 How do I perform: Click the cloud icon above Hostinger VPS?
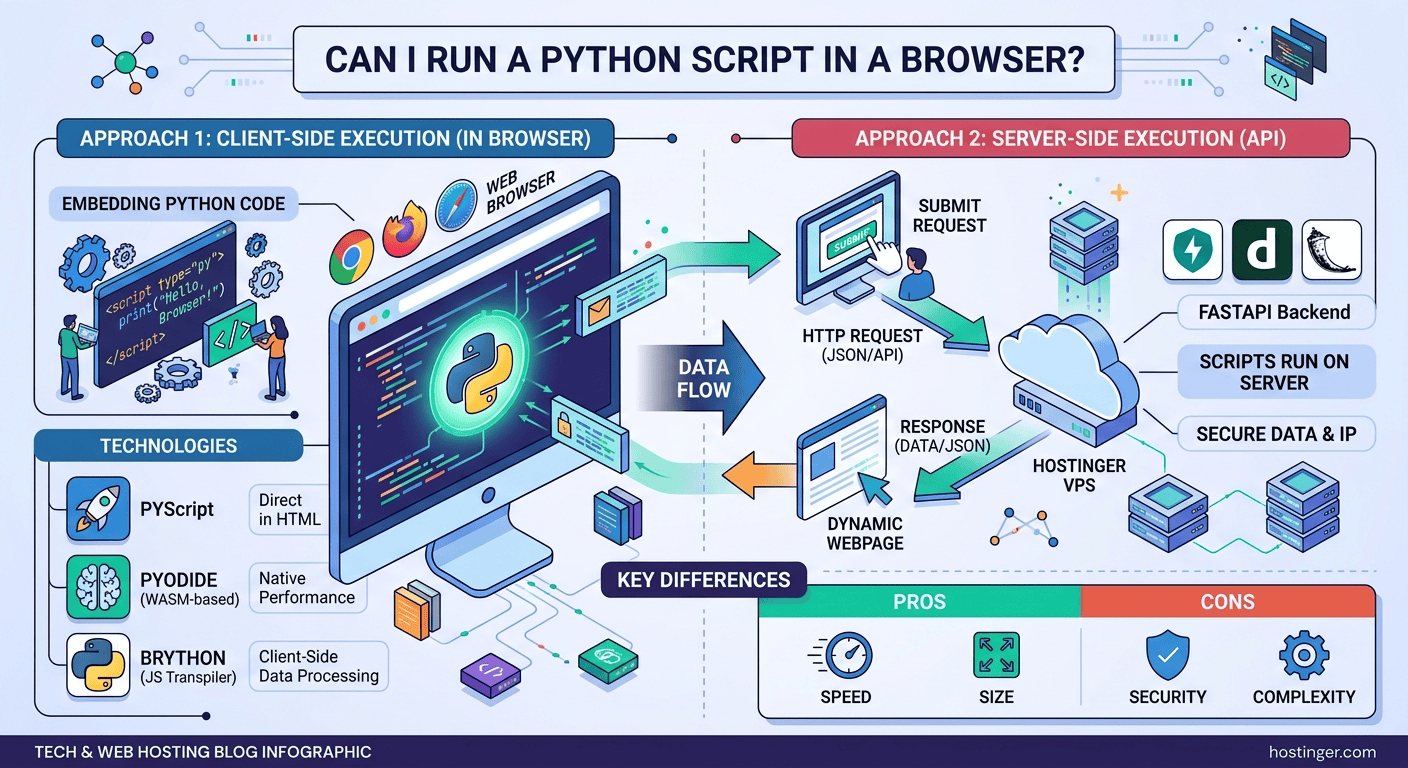[x=1068, y=365]
